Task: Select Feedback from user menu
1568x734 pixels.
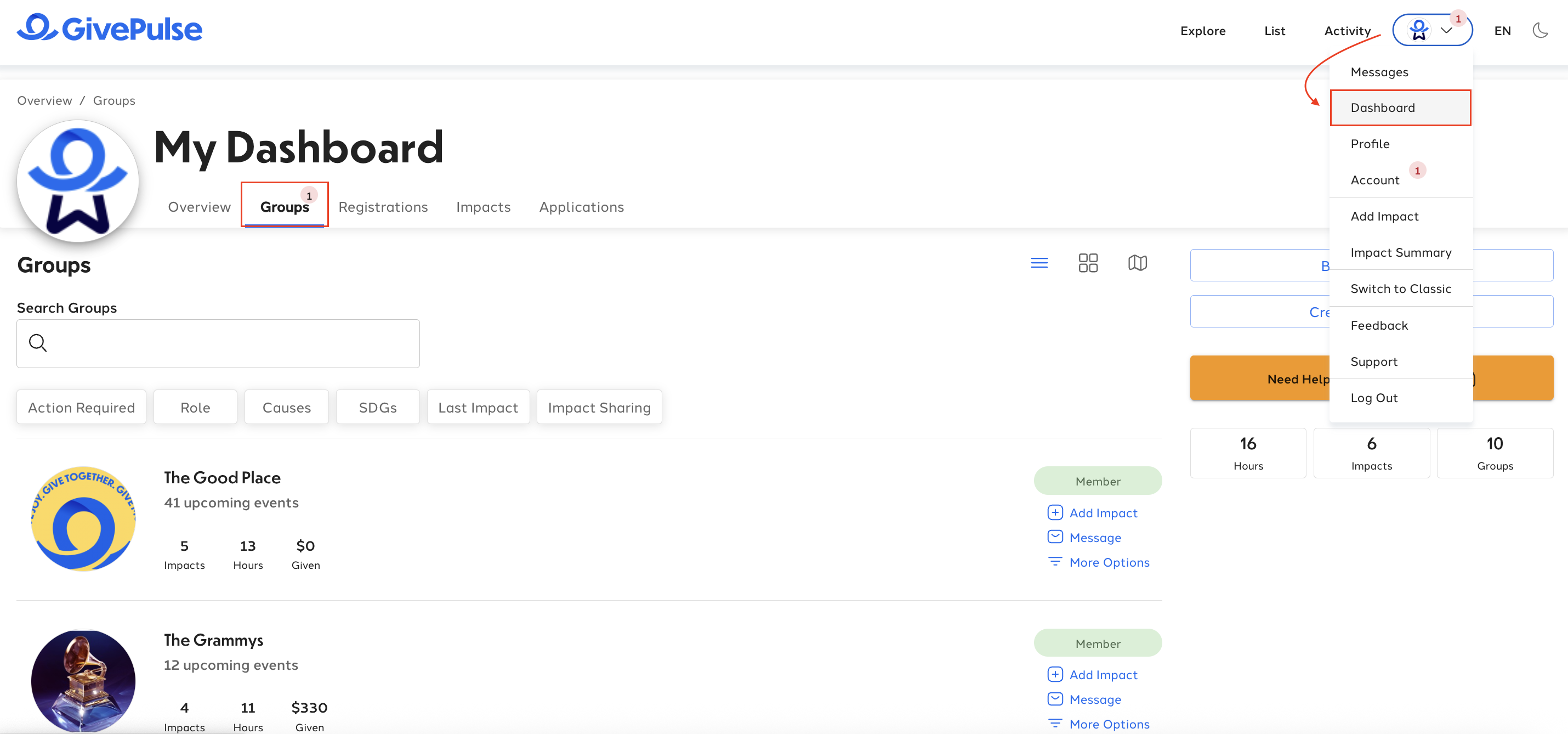Action: pos(1401,325)
